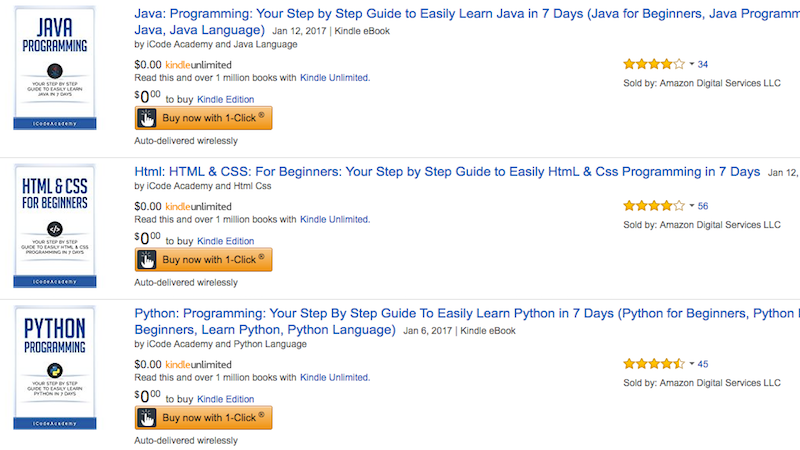The width and height of the screenshot is (800, 450).
Task: Open Kindle Edition link for Python book
Action: tap(226, 399)
